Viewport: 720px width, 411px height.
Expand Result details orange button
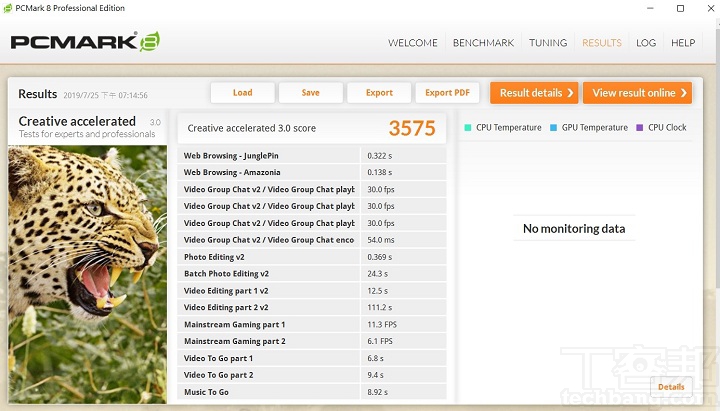(534, 93)
